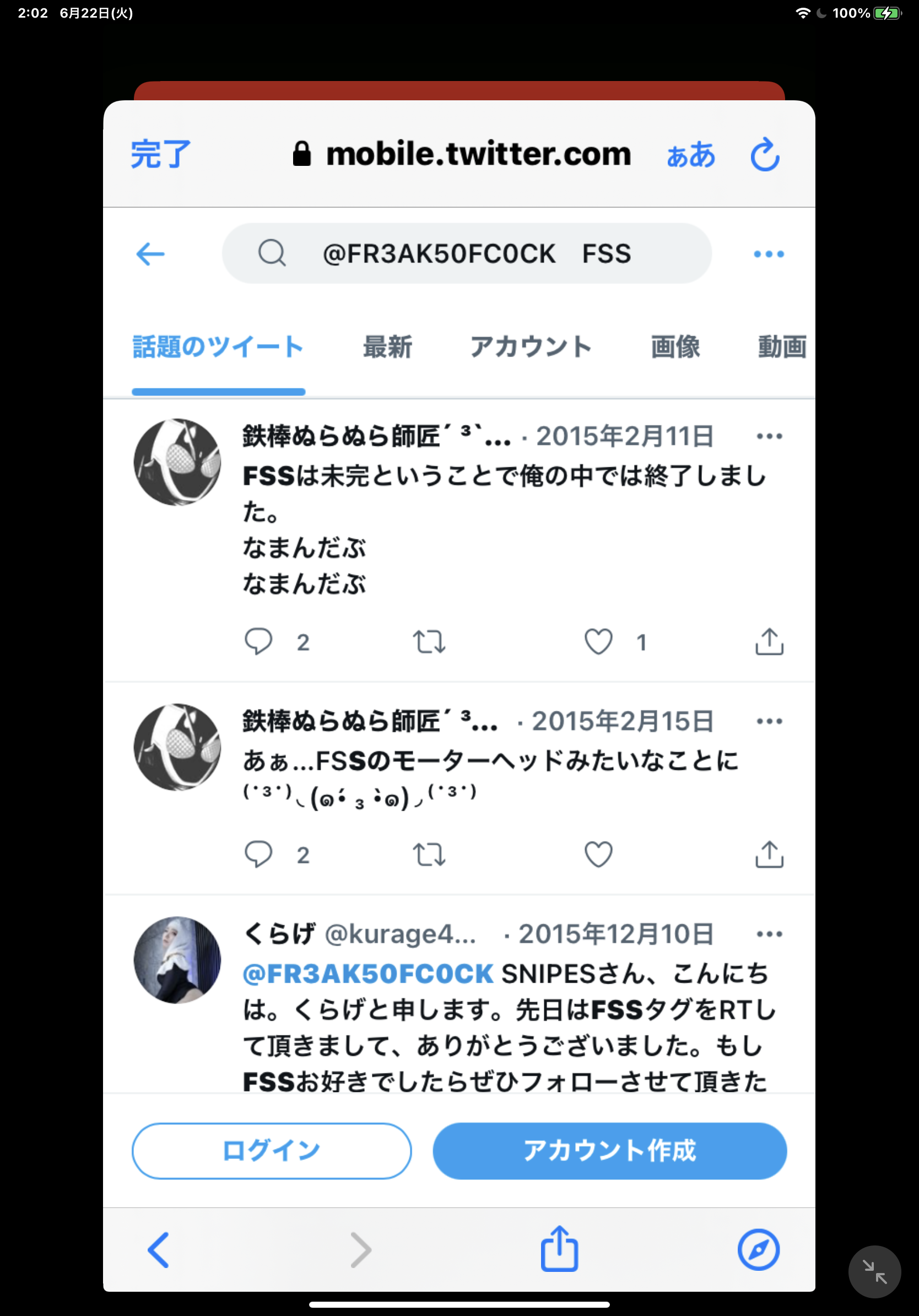919x1316 pixels.
Task: Switch to the アカウント tab
Action: coord(531,347)
